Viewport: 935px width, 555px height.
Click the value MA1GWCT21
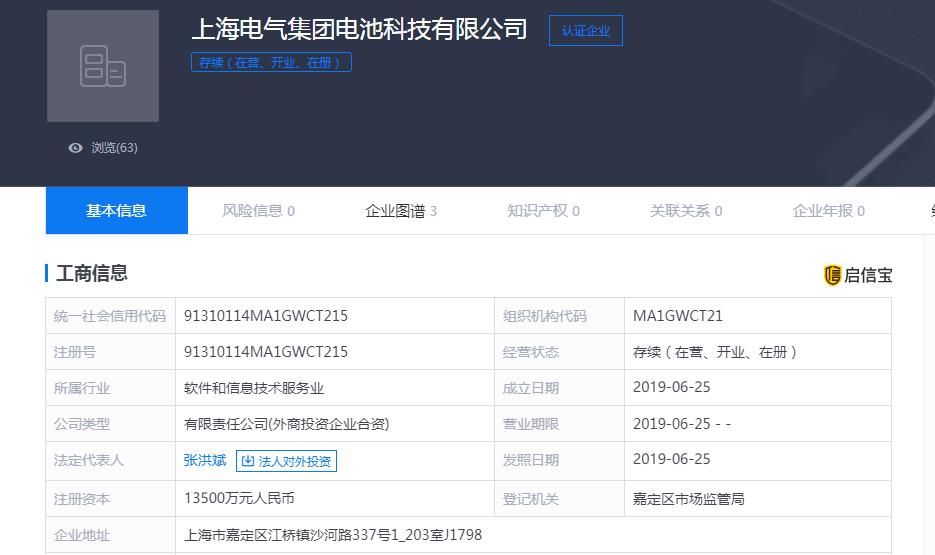(x=677, y=316)
